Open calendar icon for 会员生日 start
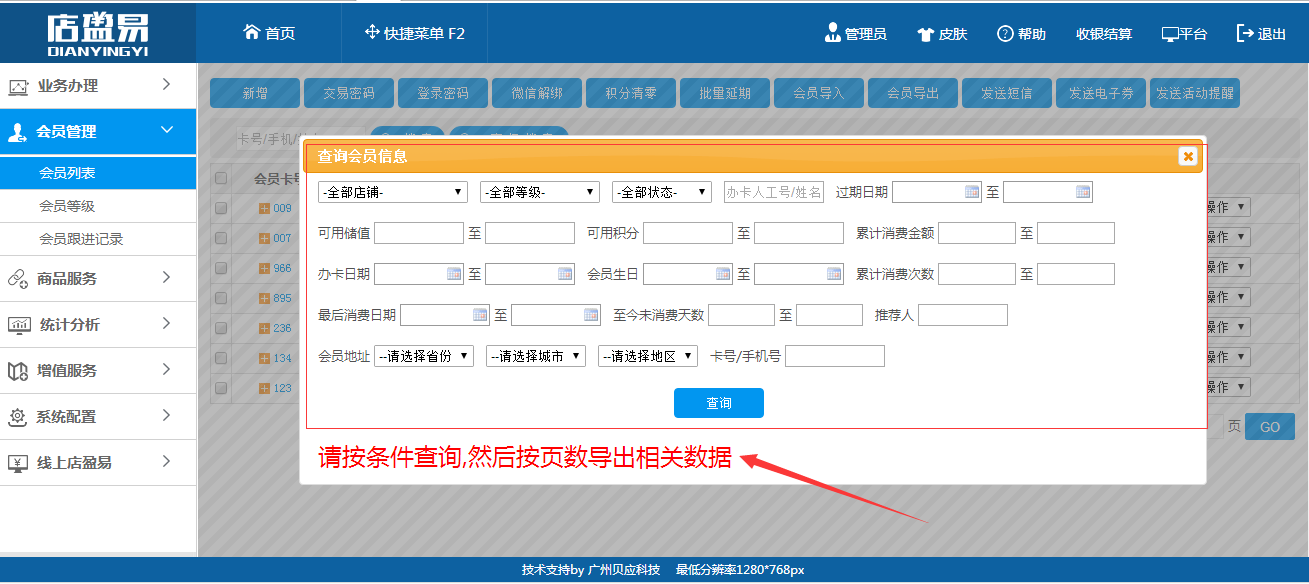This screenshot has width=1309, height=584. (723, 274)
